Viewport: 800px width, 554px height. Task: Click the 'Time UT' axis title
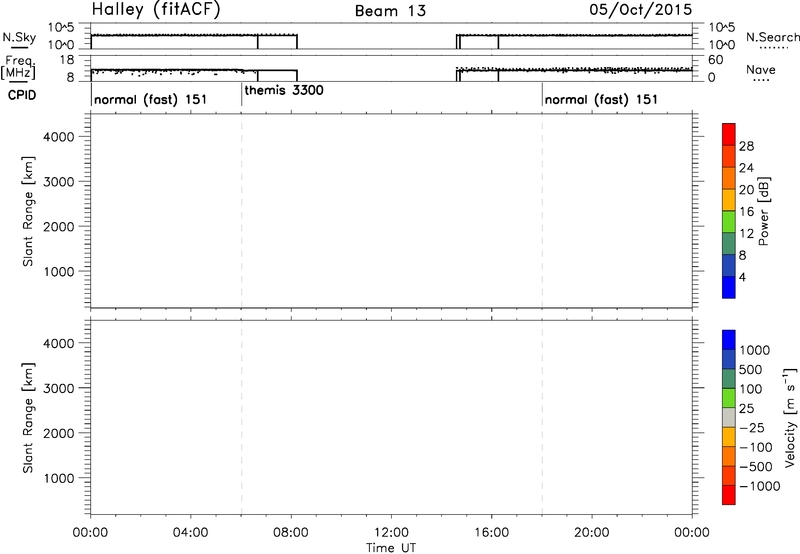[391, 548]
